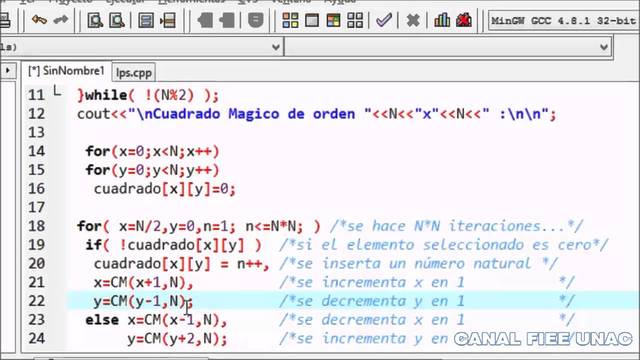Click the "for(x=0;x<N;x++)" line

point(152,151)
